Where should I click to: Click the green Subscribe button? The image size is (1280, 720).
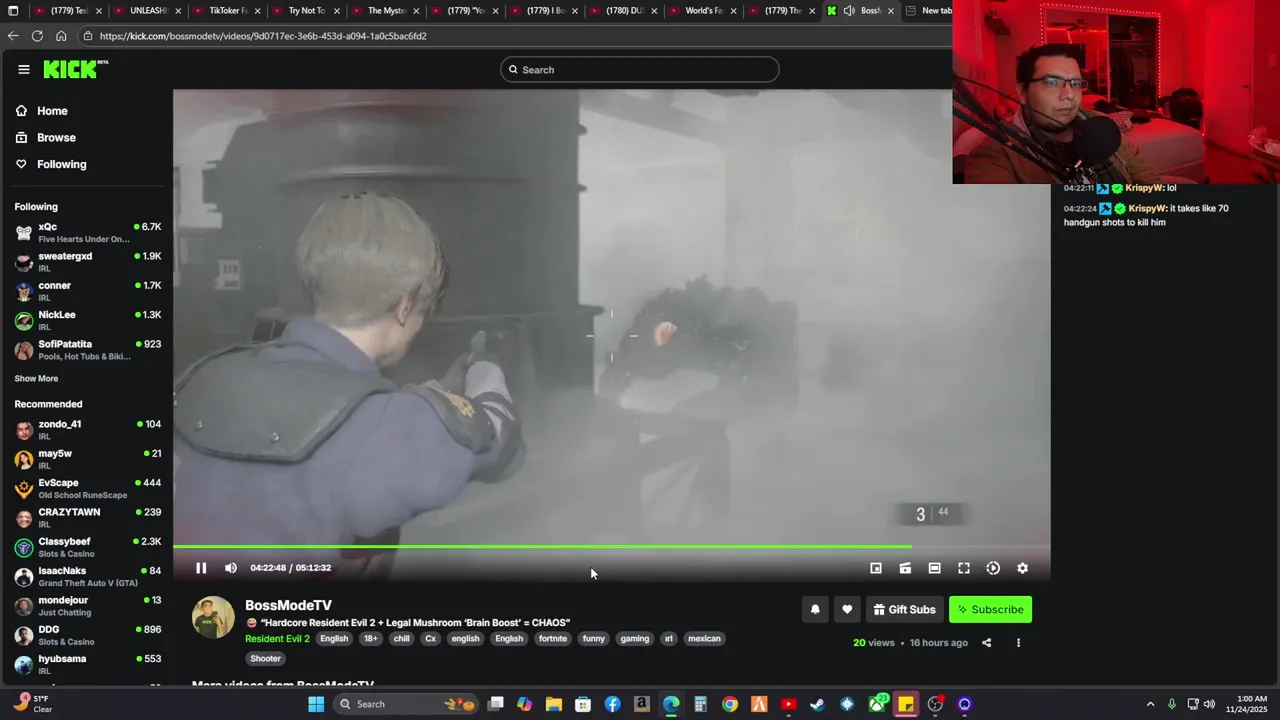point(990,610)
